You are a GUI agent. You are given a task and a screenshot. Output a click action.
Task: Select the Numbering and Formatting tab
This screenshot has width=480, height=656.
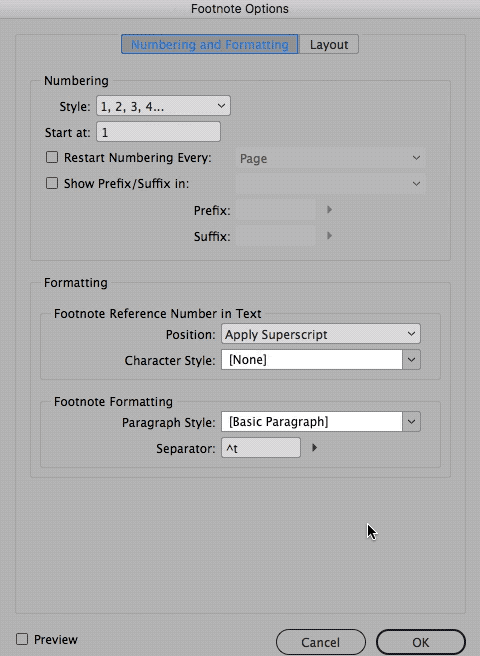(210, 44)
